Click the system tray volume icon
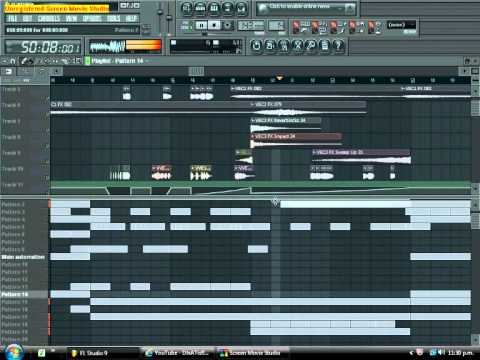Image resolution: width=480 pixels, height=360 pixels. (x=442, y=353)
